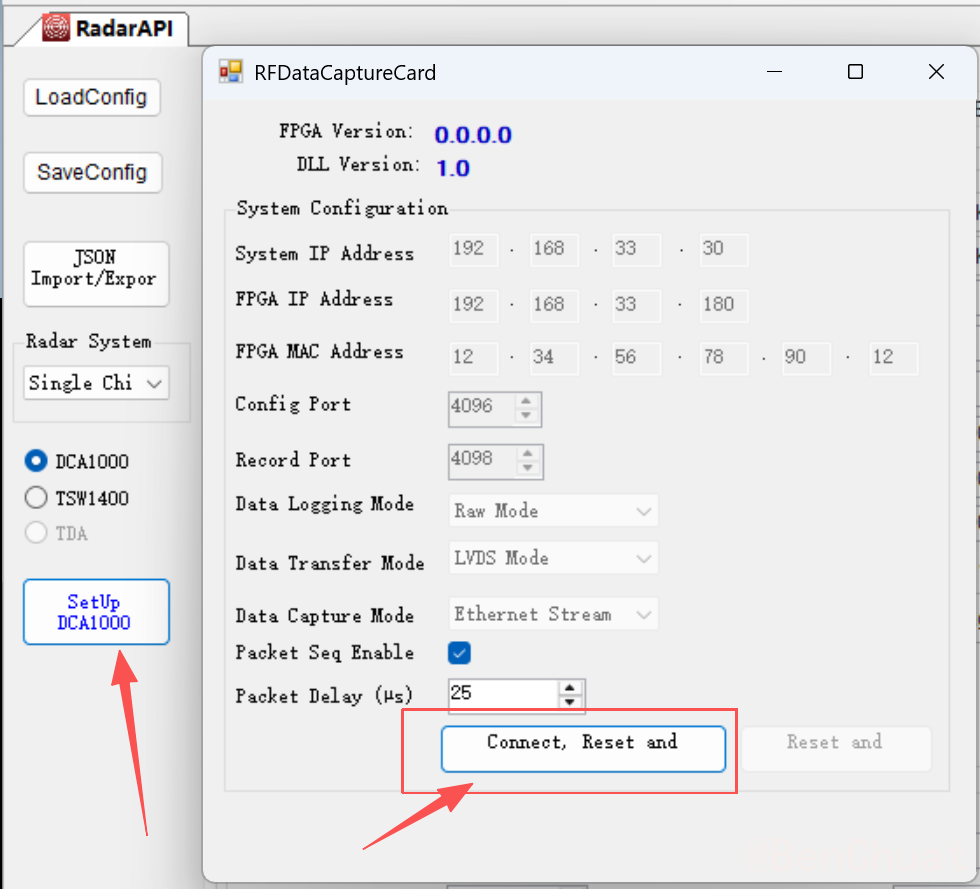
Task: Maximize the RFDataCaptureCard window
Action: tap(855, 72)
